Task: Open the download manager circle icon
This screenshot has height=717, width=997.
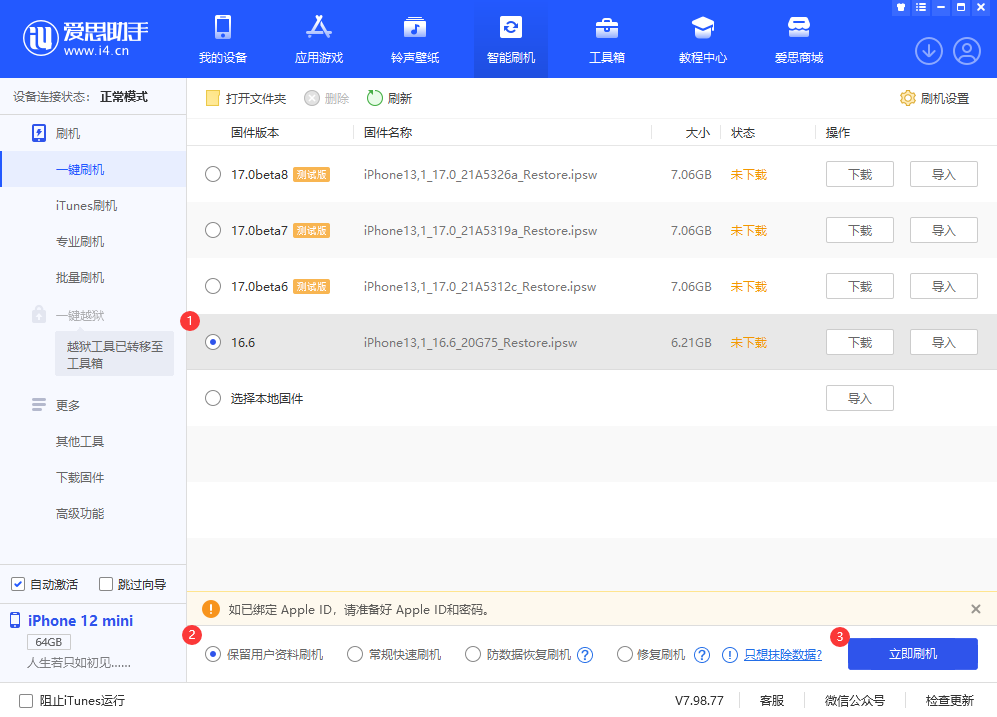Action: click(x=928, y=50)
